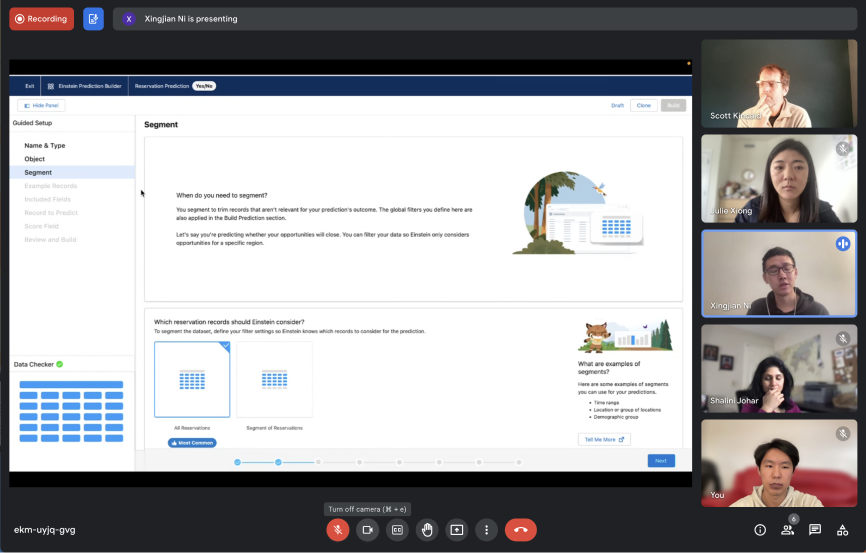Open Record to Predict setup step
The height and width of the screenshot is (553, 866).
(x=51, y=213)
